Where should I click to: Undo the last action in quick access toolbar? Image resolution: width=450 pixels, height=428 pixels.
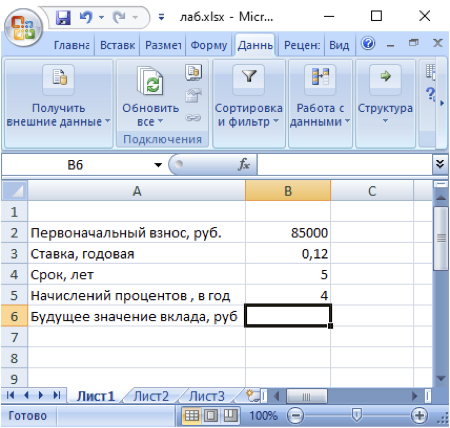[x=86, y=17]
